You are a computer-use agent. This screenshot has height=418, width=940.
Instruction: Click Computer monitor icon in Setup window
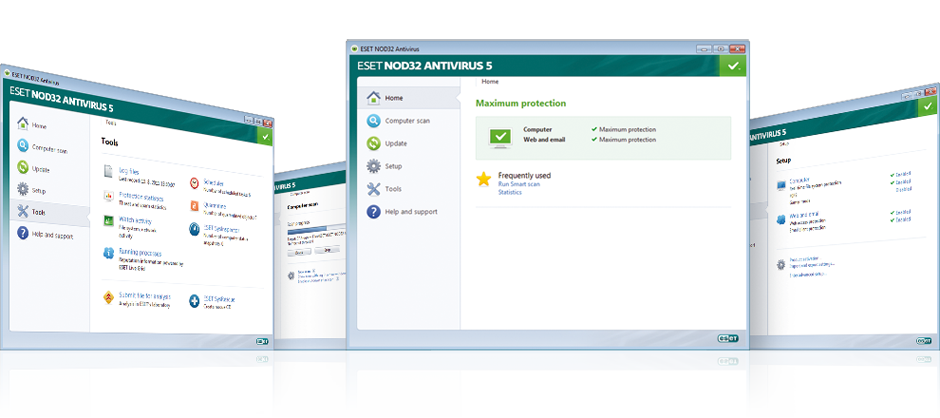[x=781, y=185]
